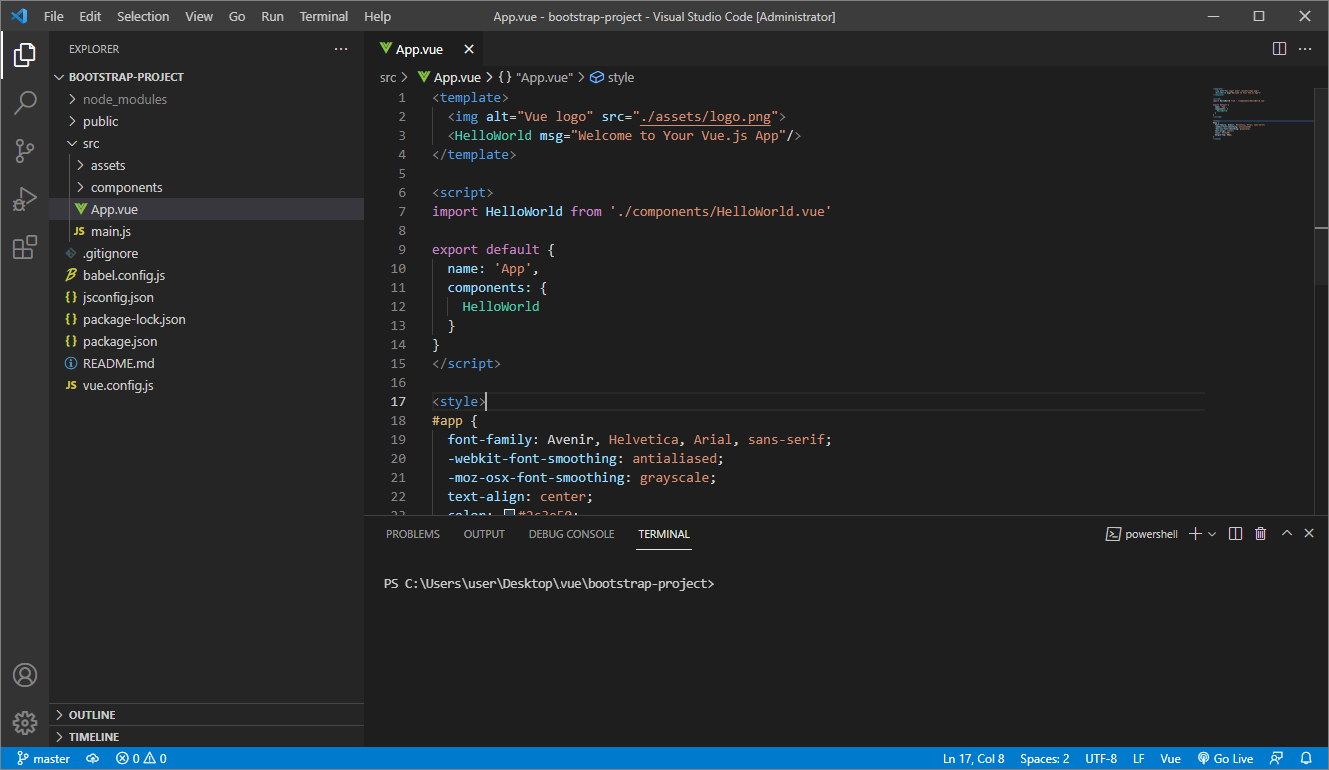The height and width of the screenshot is (770, 1329).
Task: Open the Explorer view in activity bar
Action: pyautogui.click(x=25, y=55)
